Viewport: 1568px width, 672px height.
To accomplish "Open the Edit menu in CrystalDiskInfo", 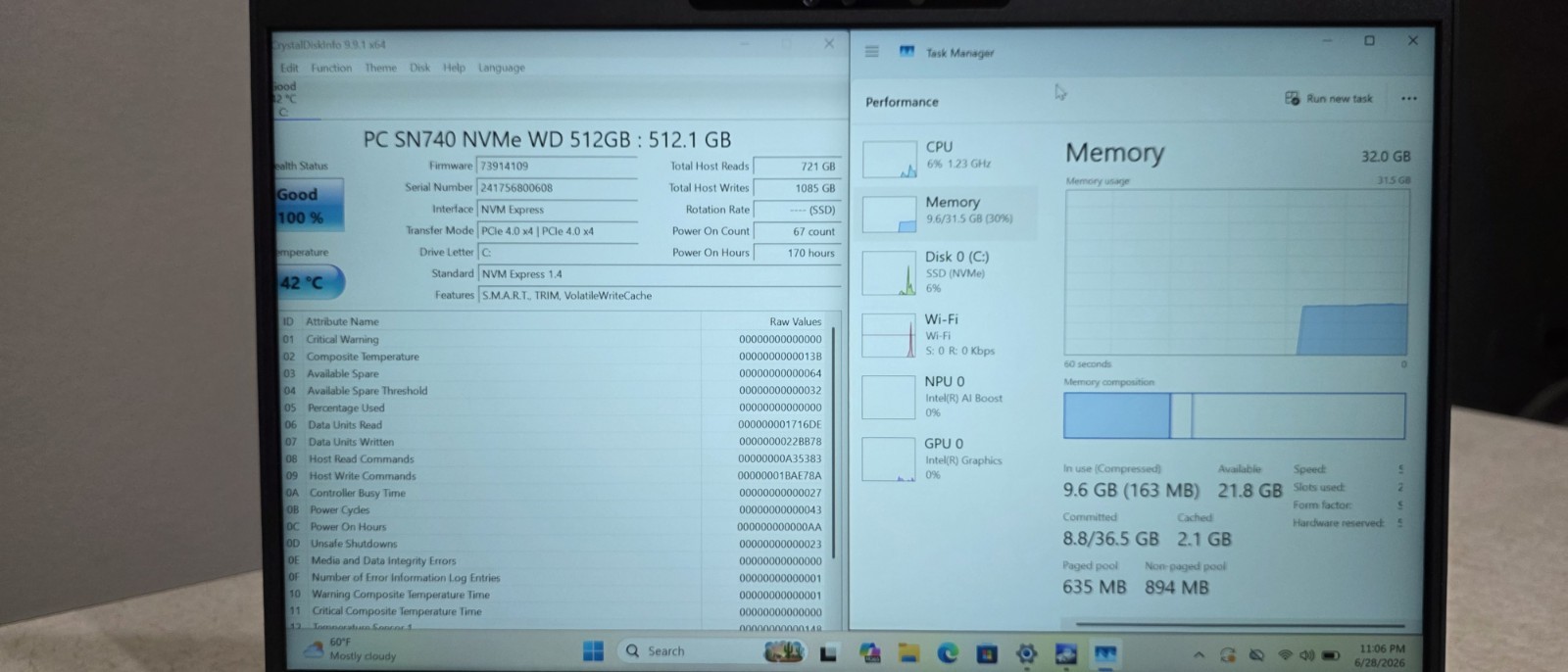I will coord(289,68).
